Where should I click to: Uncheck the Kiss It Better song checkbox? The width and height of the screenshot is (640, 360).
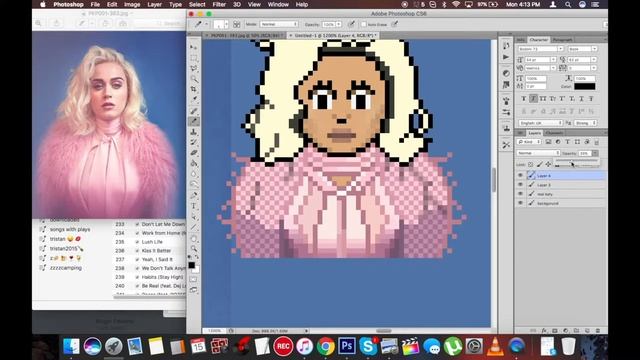point(137,251)
